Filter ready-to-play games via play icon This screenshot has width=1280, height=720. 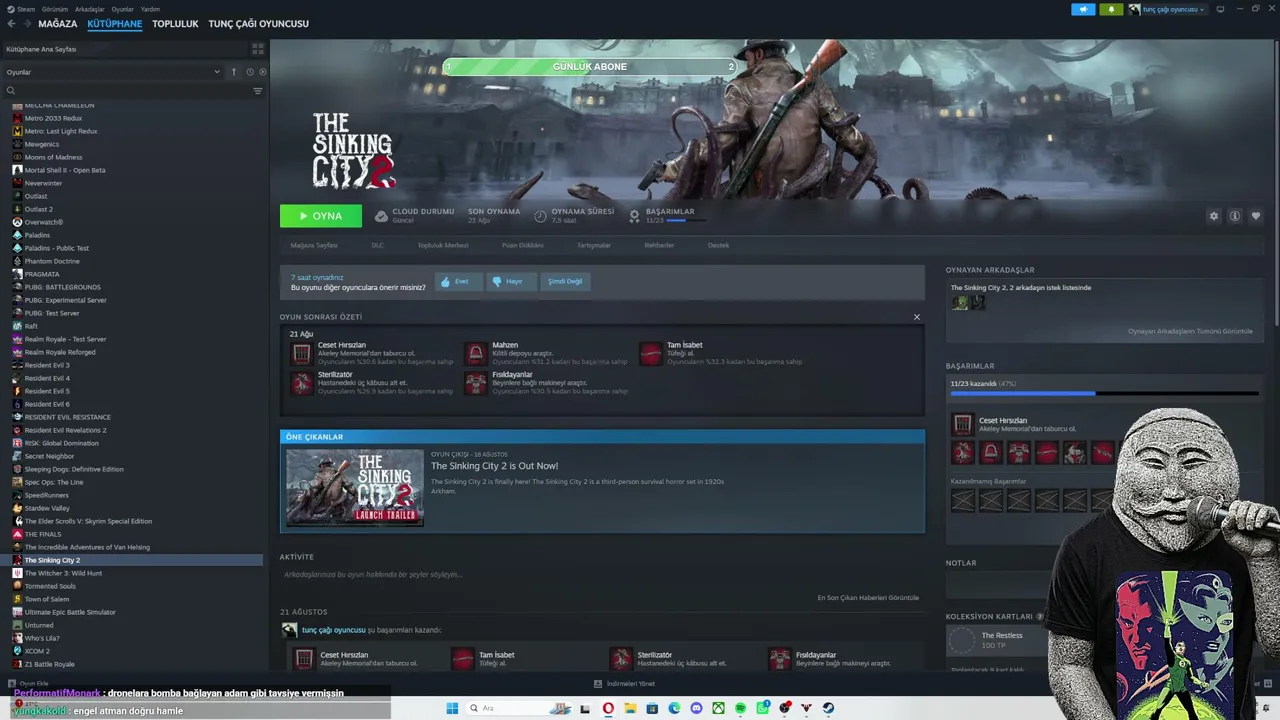(263, 72)
